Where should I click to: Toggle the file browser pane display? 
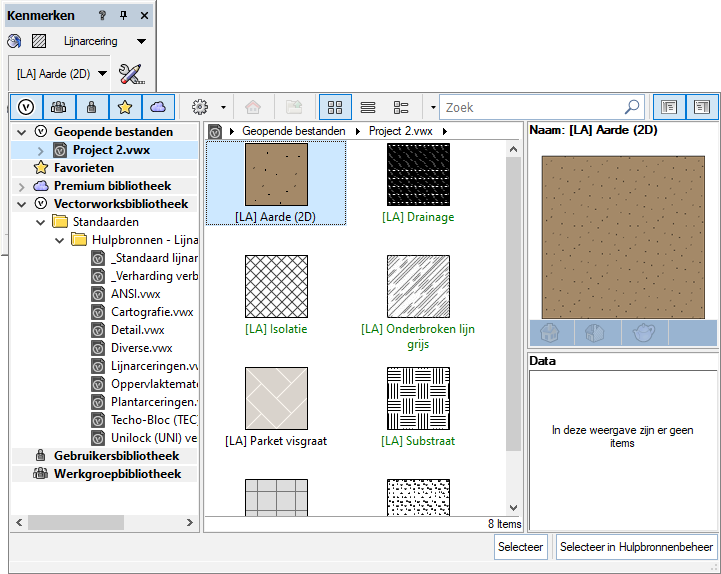coord(669,107)
